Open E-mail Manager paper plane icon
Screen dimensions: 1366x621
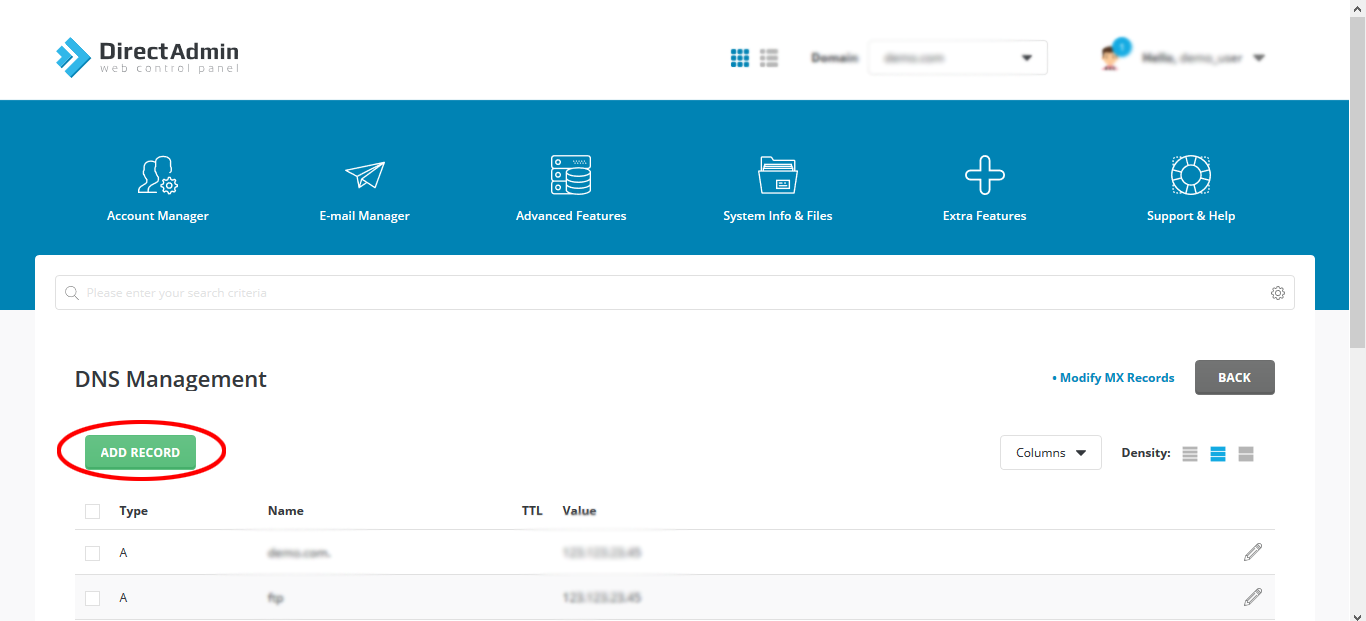365,175
